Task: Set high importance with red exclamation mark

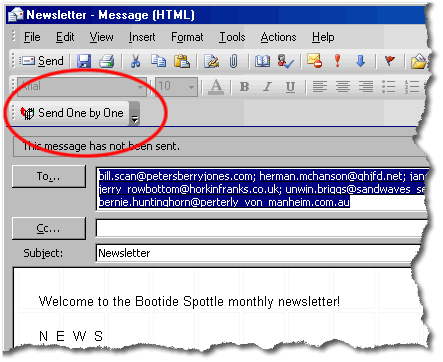Action: point(337,61)
